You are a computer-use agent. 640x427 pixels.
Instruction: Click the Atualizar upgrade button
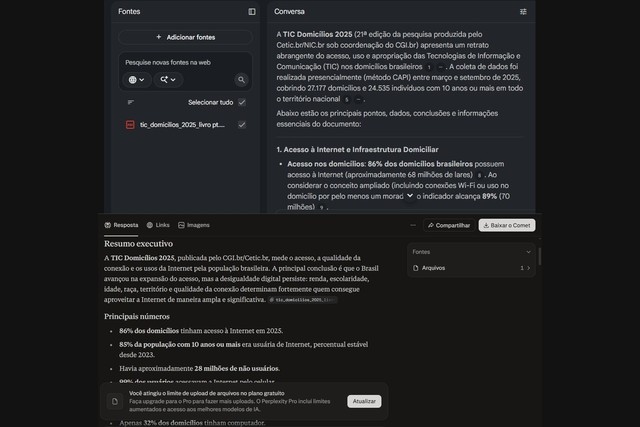(364, 401)
